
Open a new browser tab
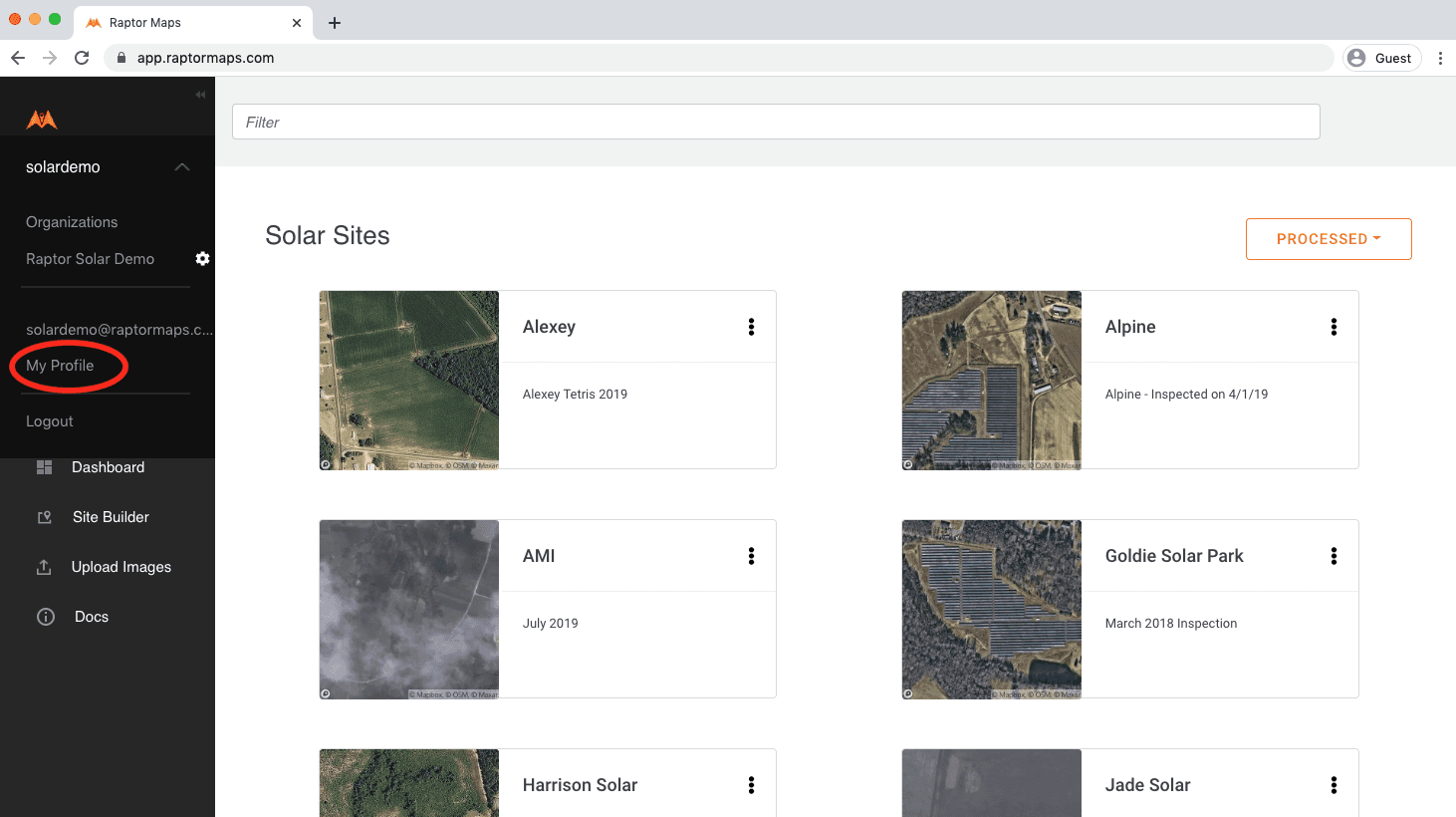click(x=335, y=23)
